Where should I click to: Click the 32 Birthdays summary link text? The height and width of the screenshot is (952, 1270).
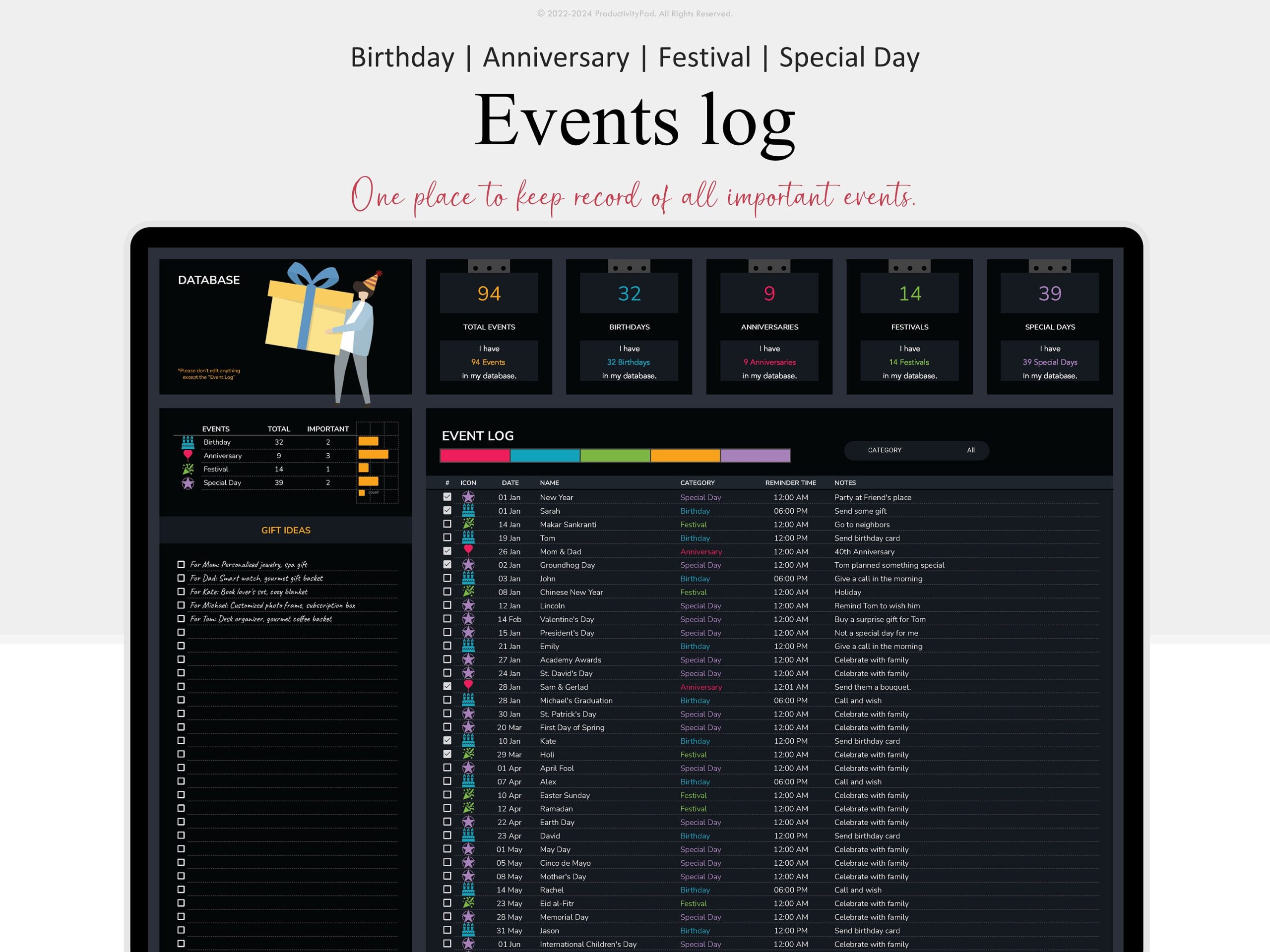[628, 362]
